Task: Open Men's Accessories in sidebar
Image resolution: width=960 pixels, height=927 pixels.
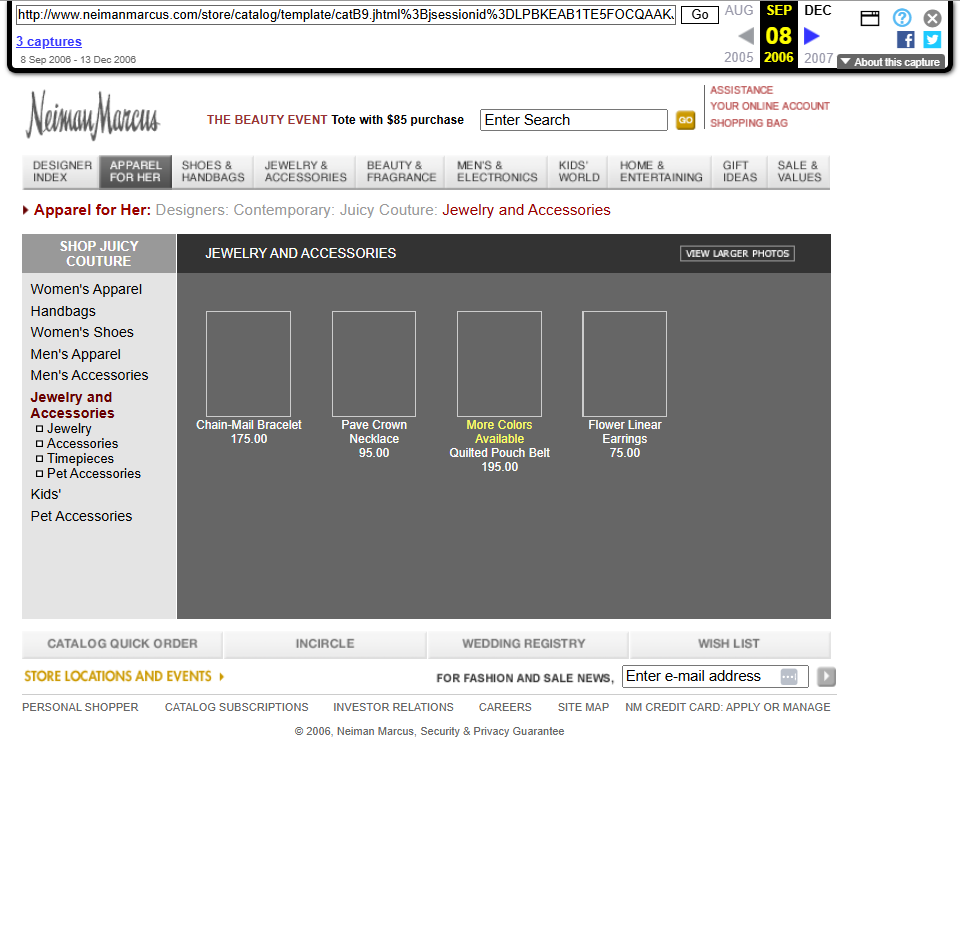Action: click(x=89, y=375)
